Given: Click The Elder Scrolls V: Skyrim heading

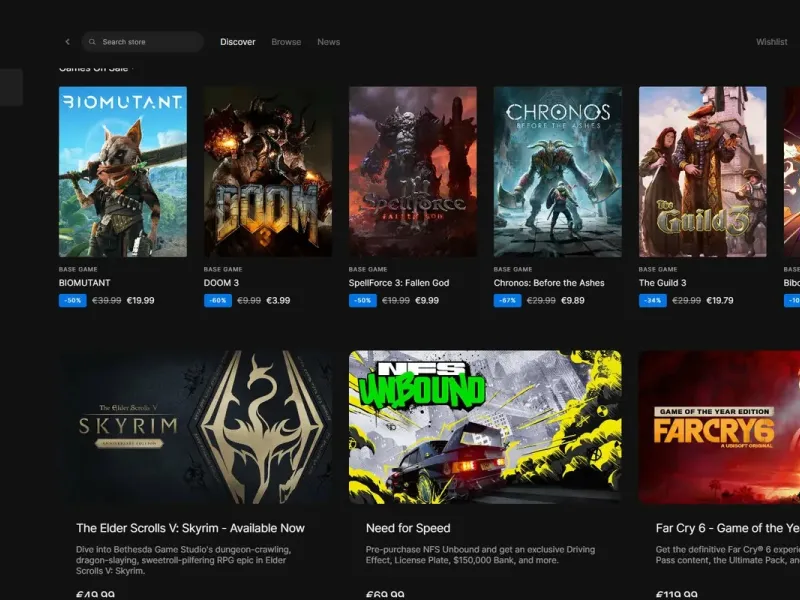Looking at the screenshot, I should tap(190, 528).
